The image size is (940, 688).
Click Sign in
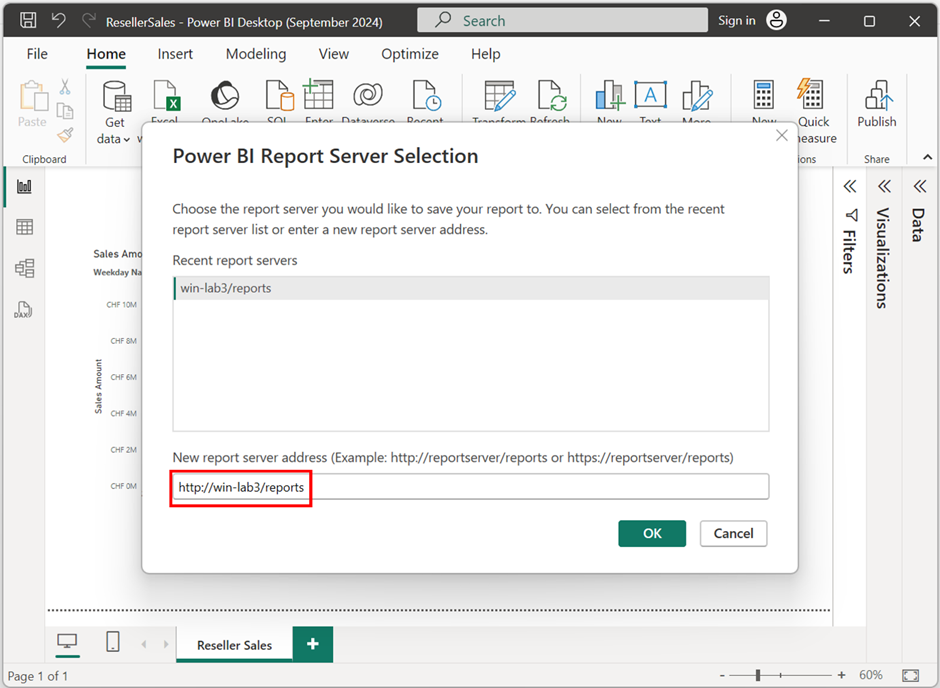coord(737,20)
